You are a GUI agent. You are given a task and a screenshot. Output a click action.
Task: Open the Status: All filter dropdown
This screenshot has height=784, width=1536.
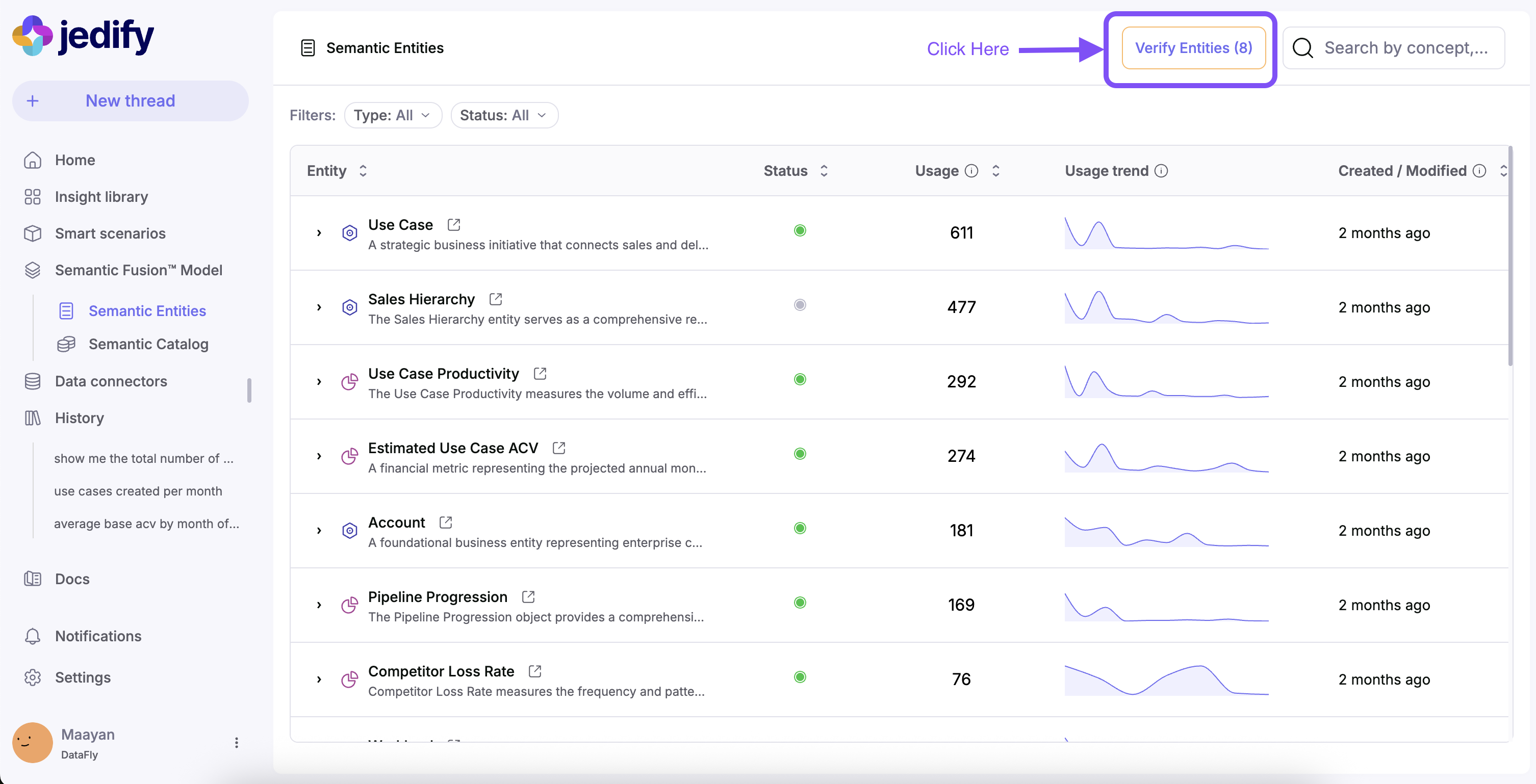click(x=504, y=115)
